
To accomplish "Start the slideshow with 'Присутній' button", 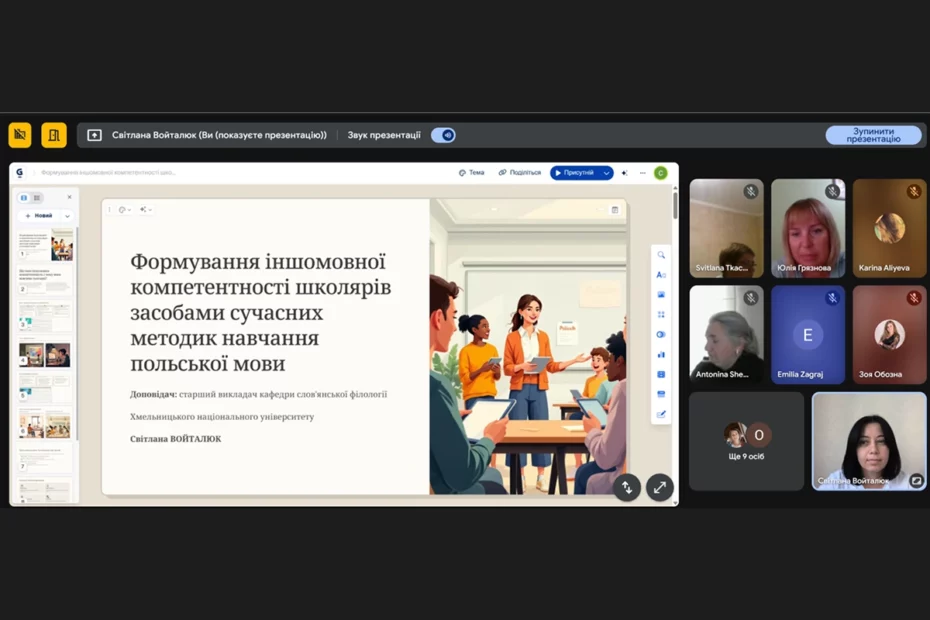I will click(x=574, y=173).
